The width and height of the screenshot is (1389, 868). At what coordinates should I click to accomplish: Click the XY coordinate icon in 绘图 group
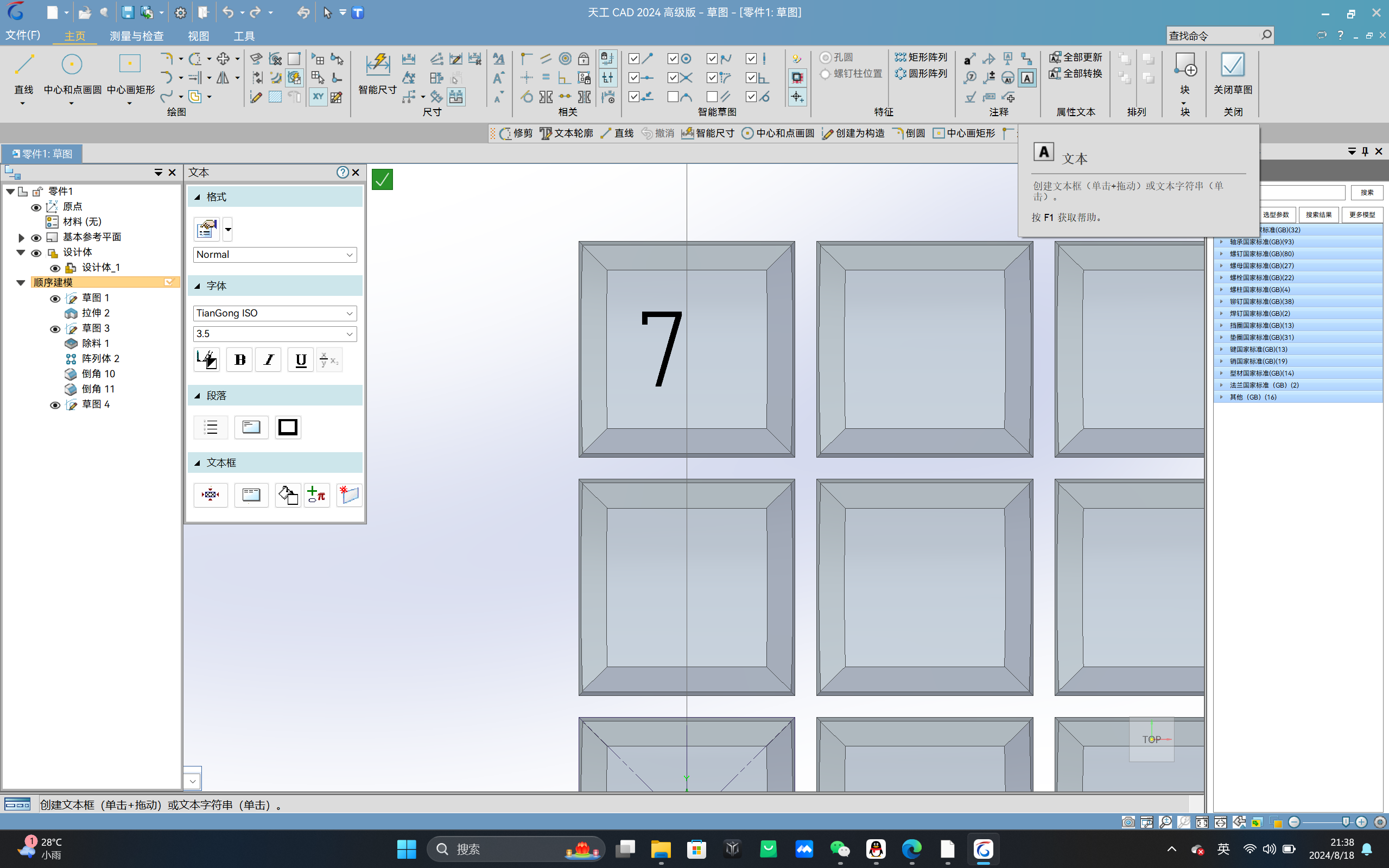coord(318,97)
